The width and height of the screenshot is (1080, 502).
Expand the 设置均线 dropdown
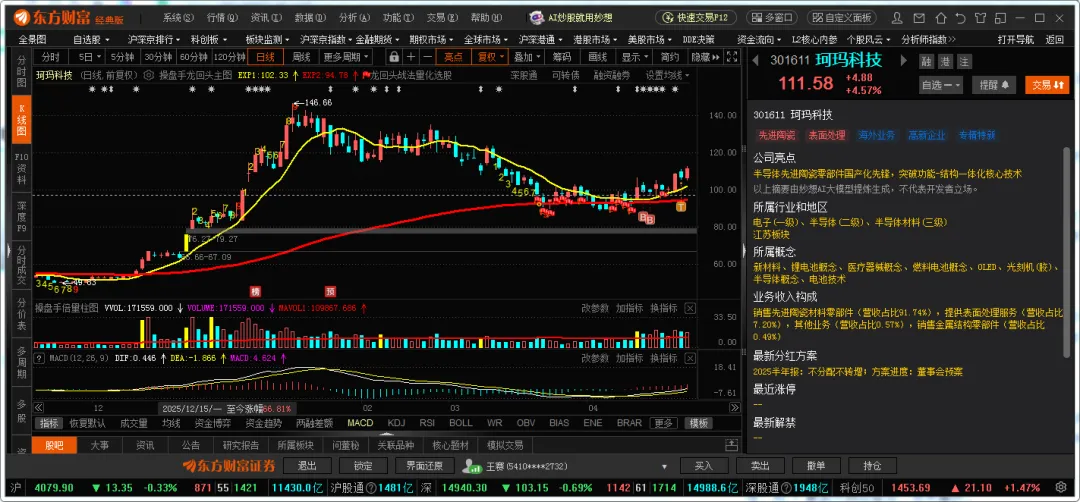tap(667, 75)
